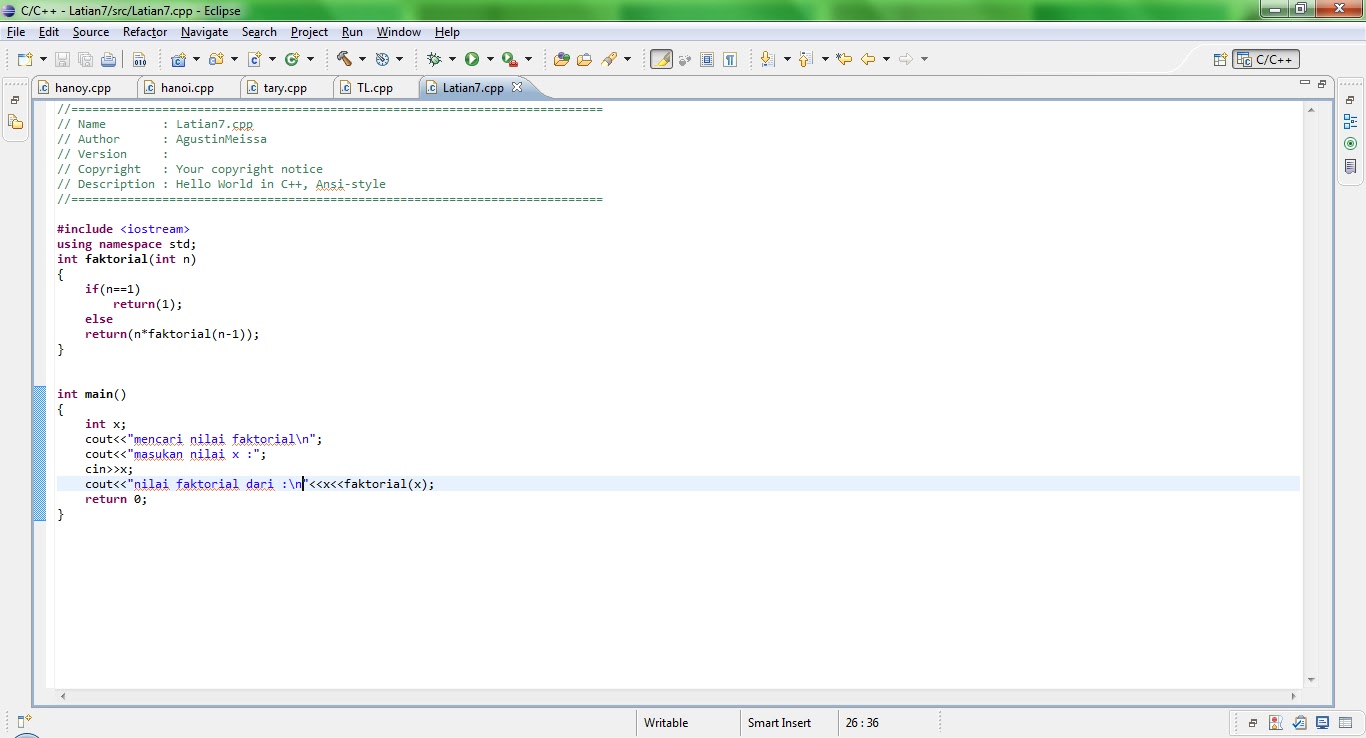Minimize the editor area
This screenshot has height=738, width=1366.
click(x=1304, y=84)
